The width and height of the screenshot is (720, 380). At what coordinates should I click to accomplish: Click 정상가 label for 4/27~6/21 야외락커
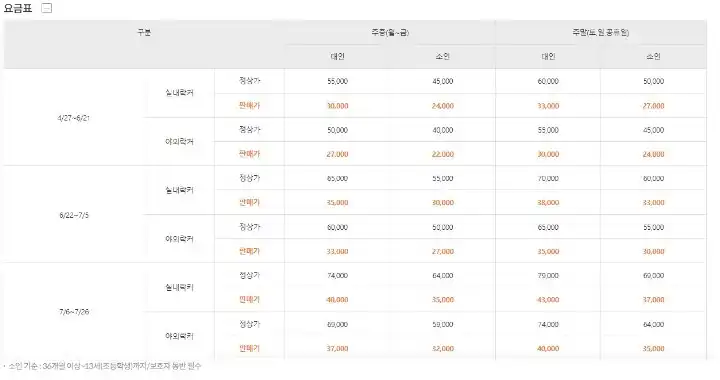[x=249, y=129]
